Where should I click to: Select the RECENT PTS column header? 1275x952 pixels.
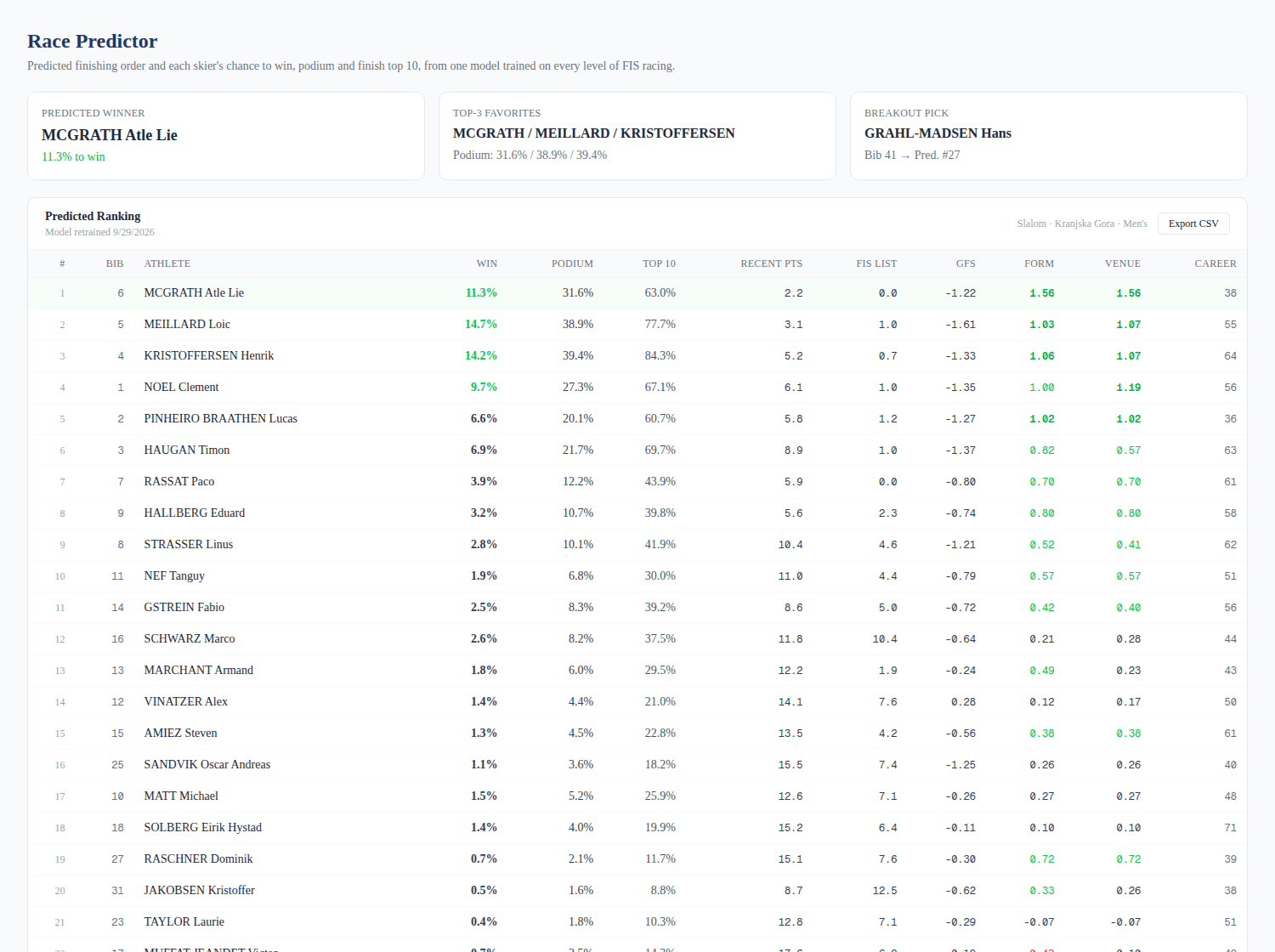coord(771,263)
